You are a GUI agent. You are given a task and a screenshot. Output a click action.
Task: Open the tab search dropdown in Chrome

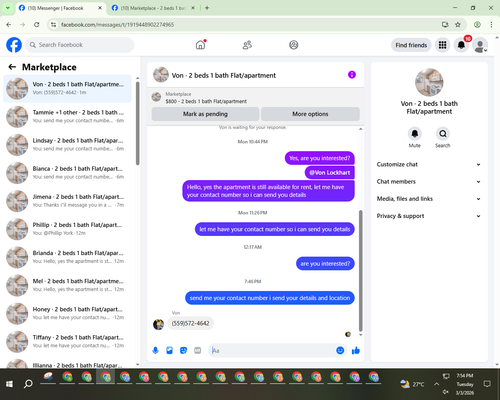(7, 8)
